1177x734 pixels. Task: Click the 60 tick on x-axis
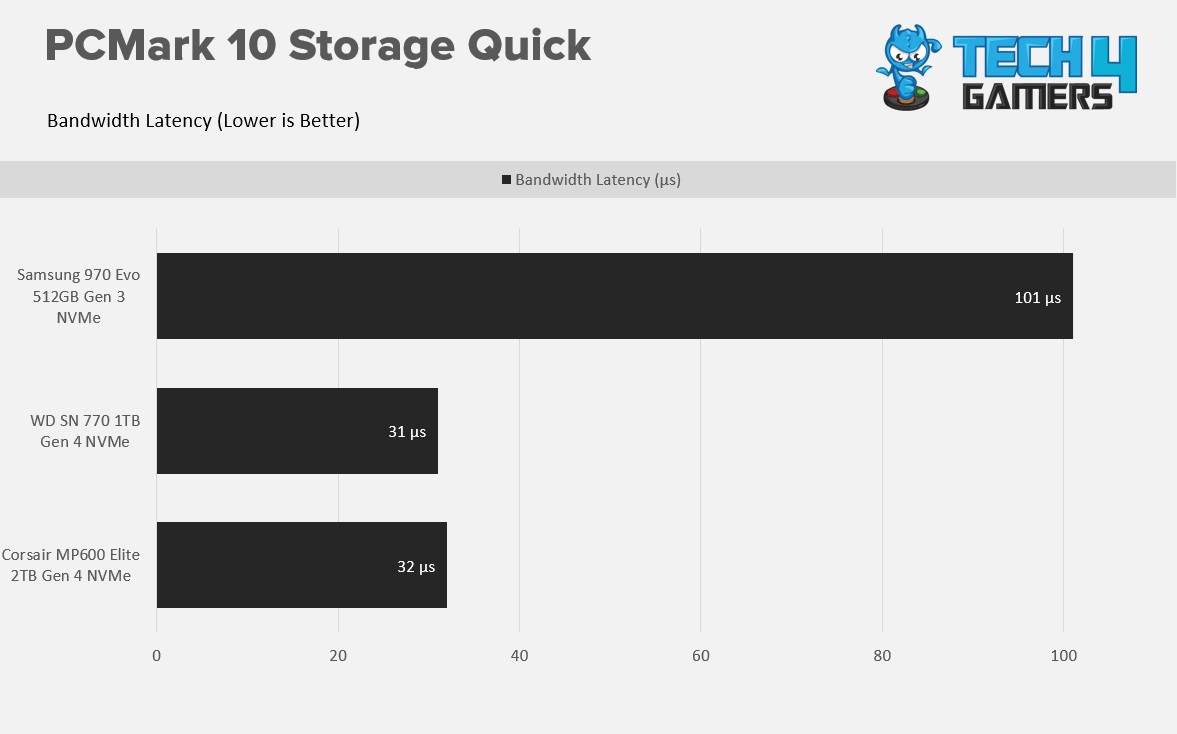coord(700,655)
